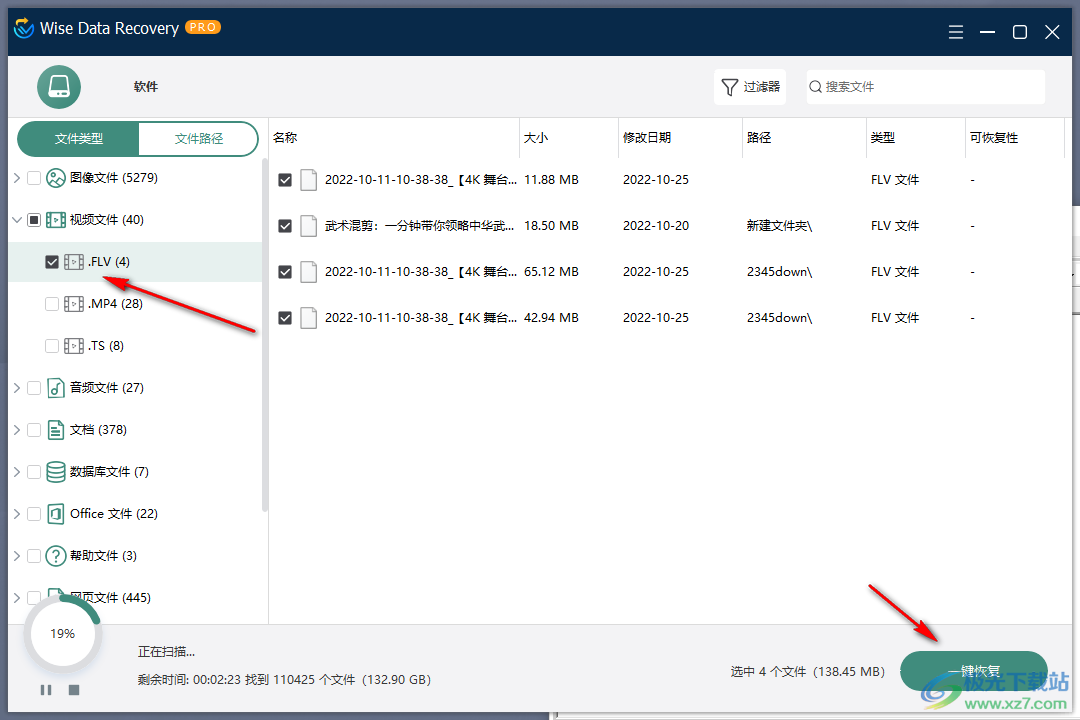The width and height of the screenshot is (1080, 720).
Task: Check the 数据库文件 (7) checkbox
Action: pos(34,472)
